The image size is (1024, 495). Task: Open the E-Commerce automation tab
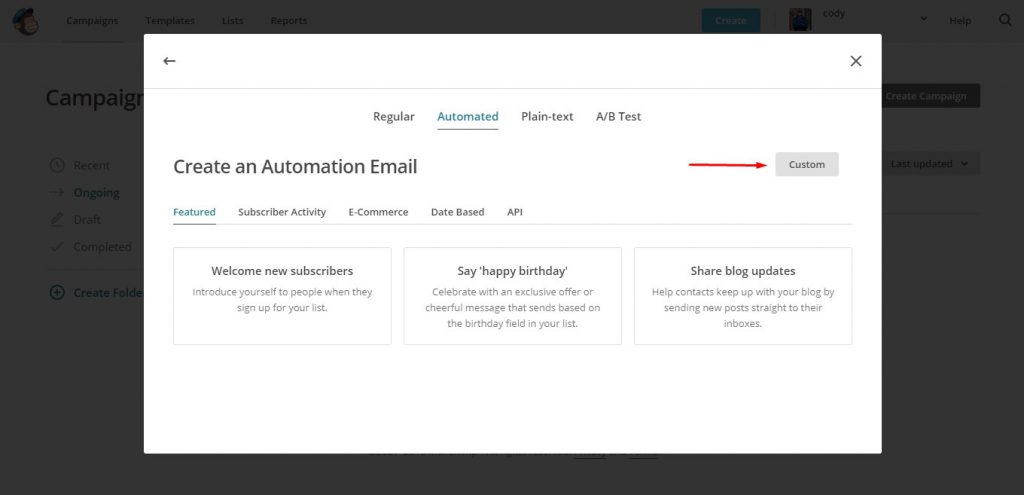point(378,212)
